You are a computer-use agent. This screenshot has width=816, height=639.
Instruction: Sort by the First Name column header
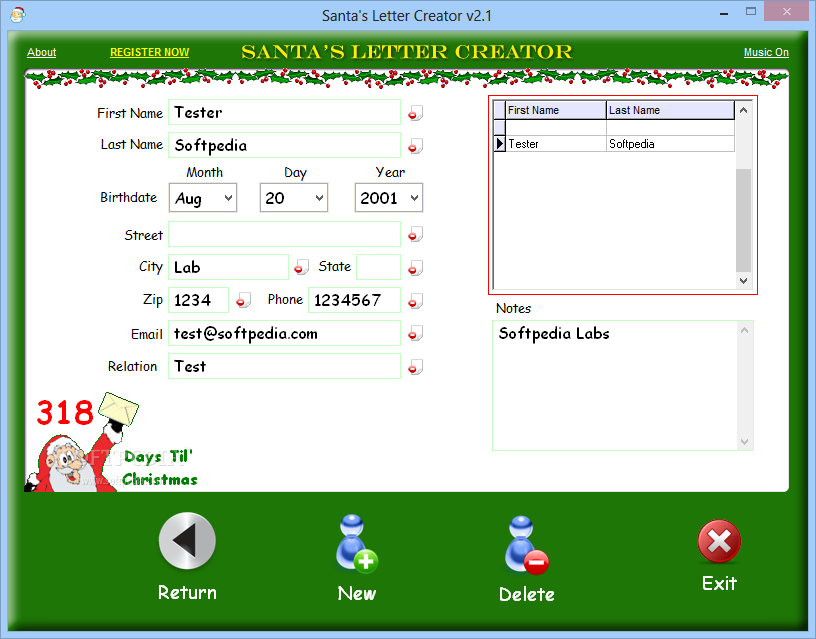pos(556,110)
